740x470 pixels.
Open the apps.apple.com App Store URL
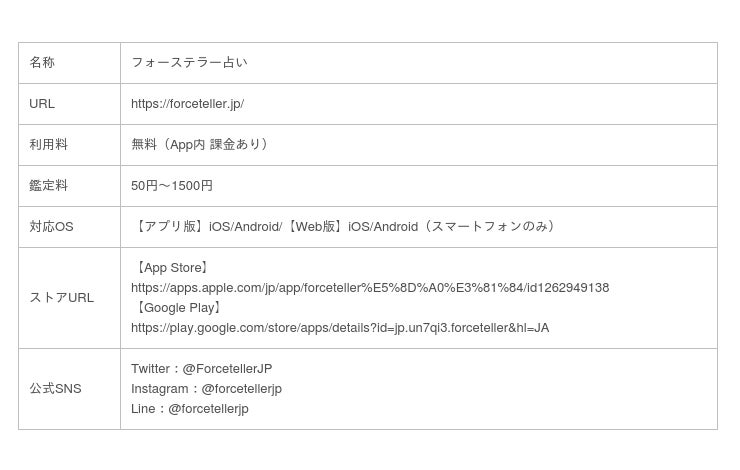(x=369, y=288)
